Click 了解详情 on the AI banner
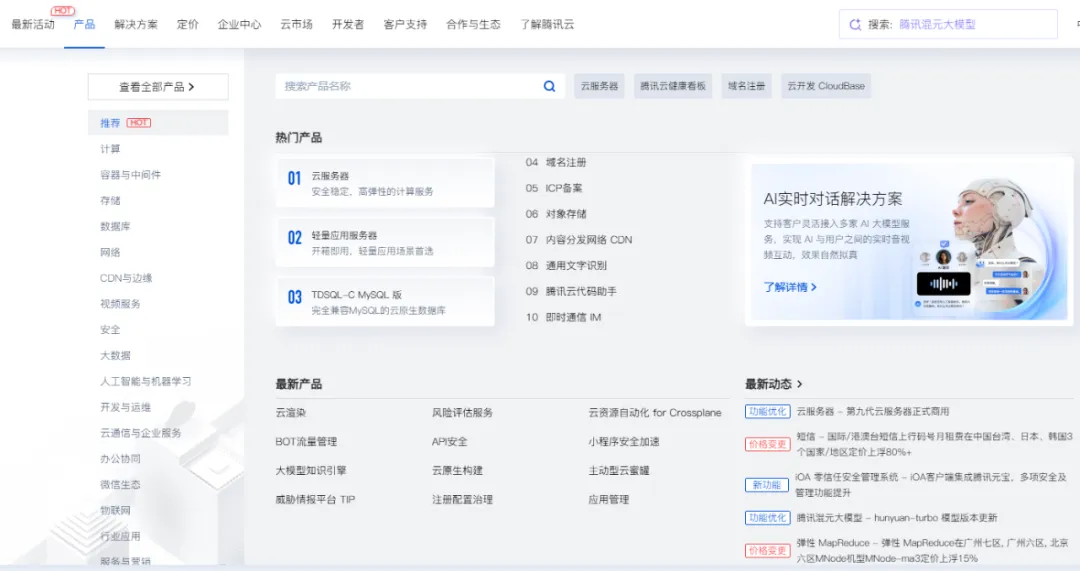This screenshot has width=1080, height=571. tap(790, 287)
